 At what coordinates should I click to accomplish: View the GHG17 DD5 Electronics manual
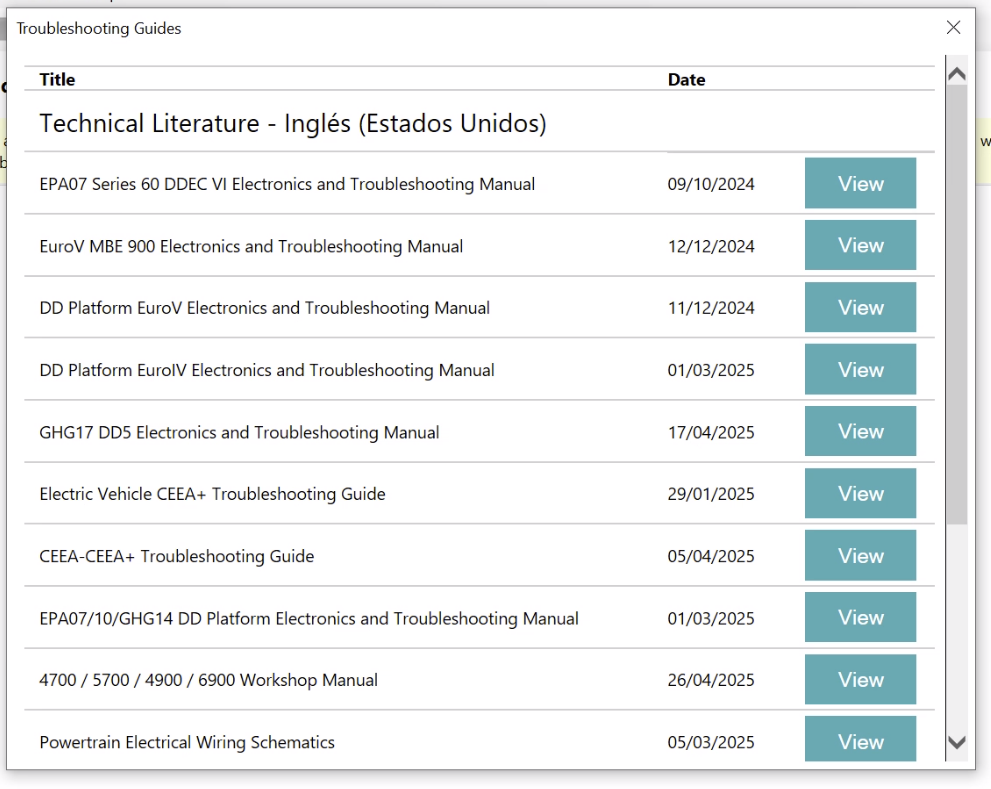click(860, 432)
